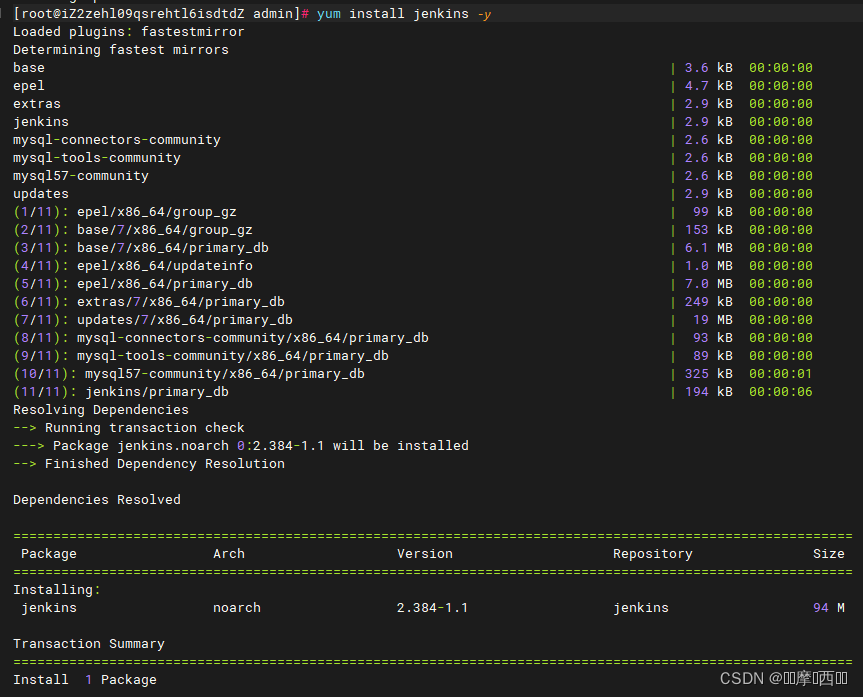Viewport: 863px width, 697px height.
Task: Click the '3.6 kB' base size
Action: 709,68
